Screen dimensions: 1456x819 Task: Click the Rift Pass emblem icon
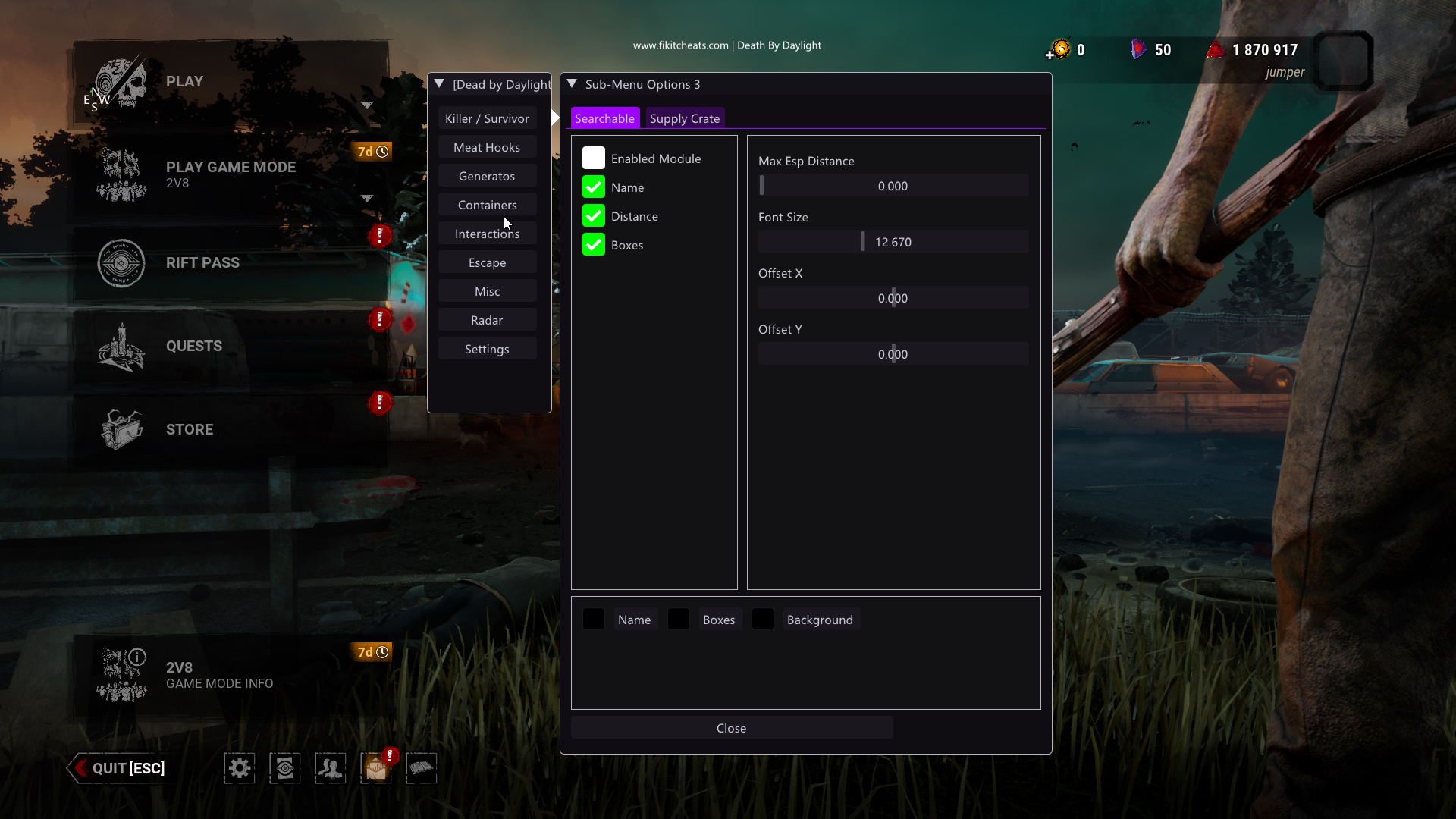pyautogui.click(x=121, y=263)
